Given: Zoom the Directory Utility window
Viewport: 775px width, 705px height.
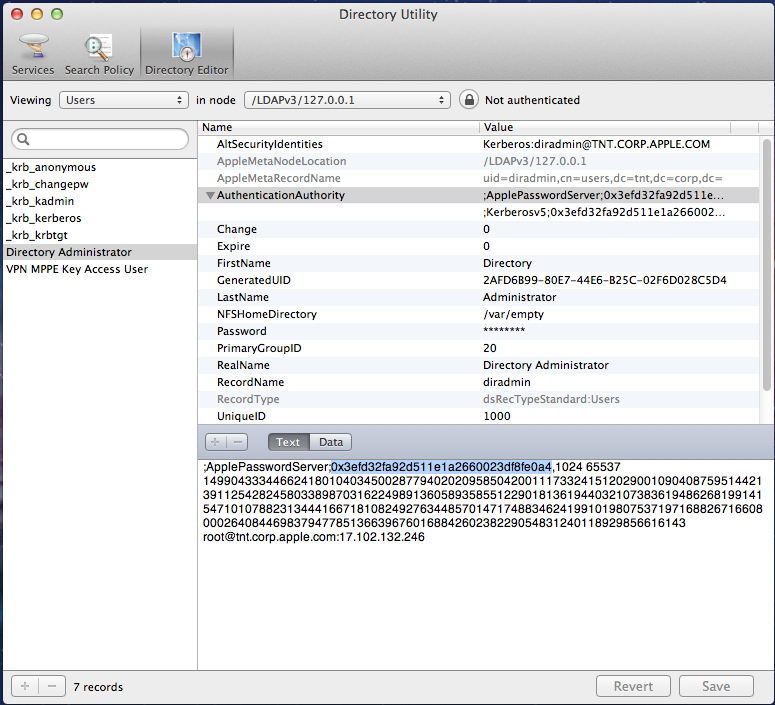Looking at the screenshot, I should (57, 14).
